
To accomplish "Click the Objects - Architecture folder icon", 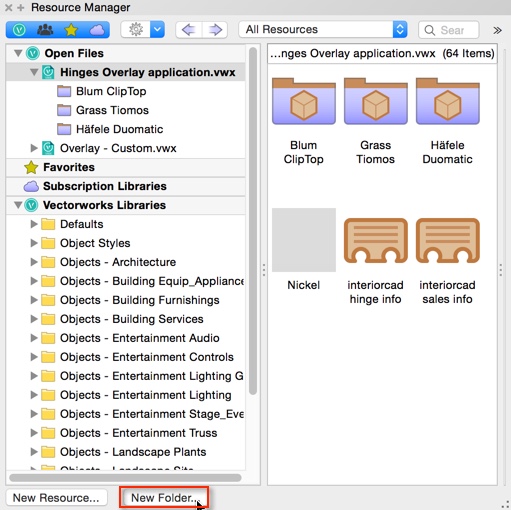I will [x=48, y=262].
